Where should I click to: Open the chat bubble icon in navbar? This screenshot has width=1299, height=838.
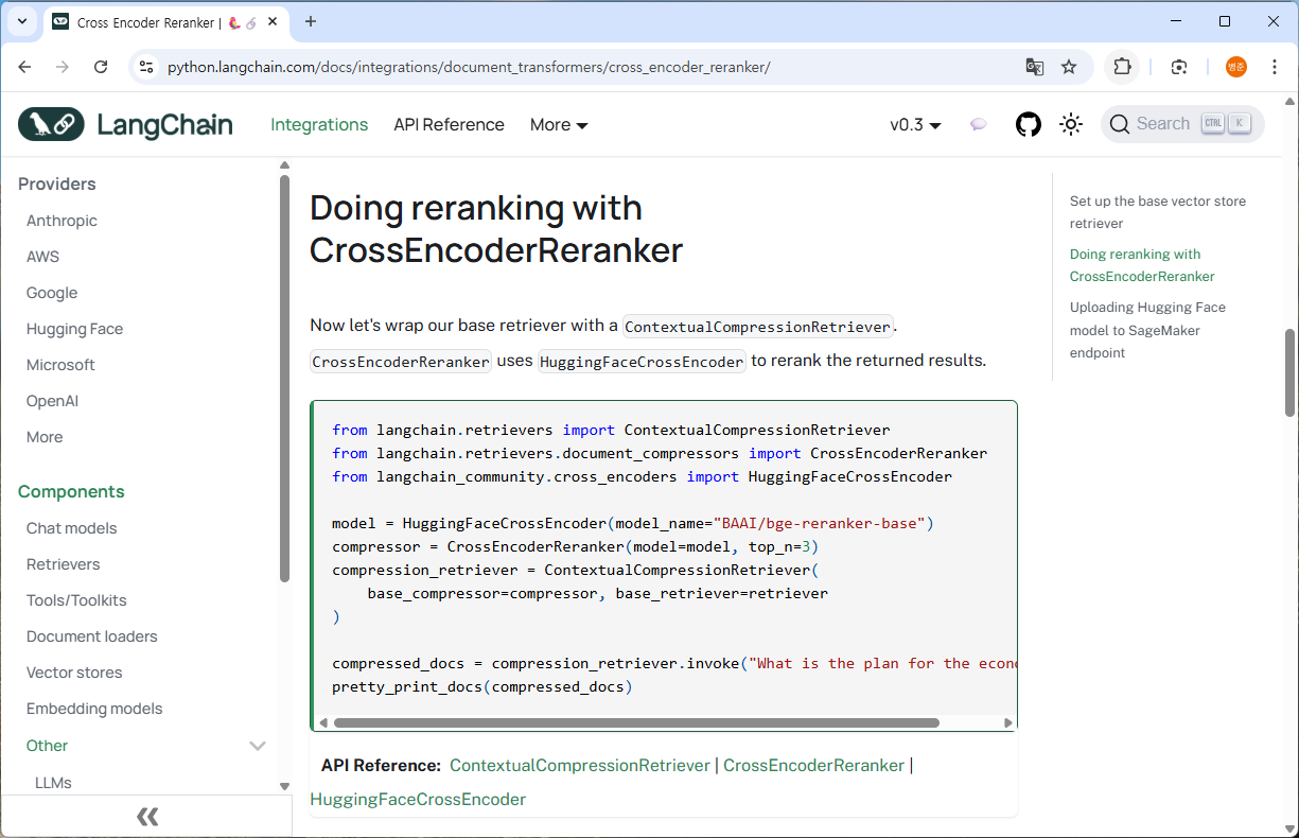978,124
